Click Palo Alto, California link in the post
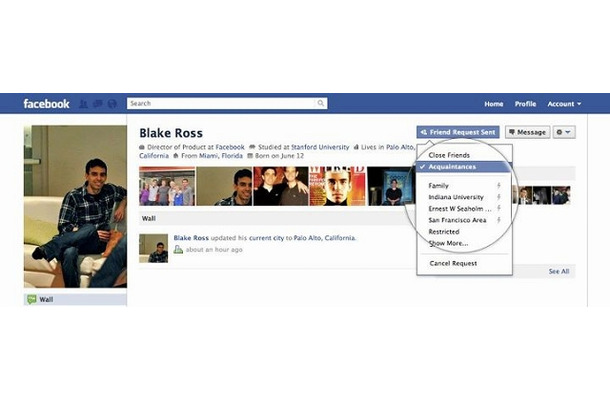 point(324,238)
